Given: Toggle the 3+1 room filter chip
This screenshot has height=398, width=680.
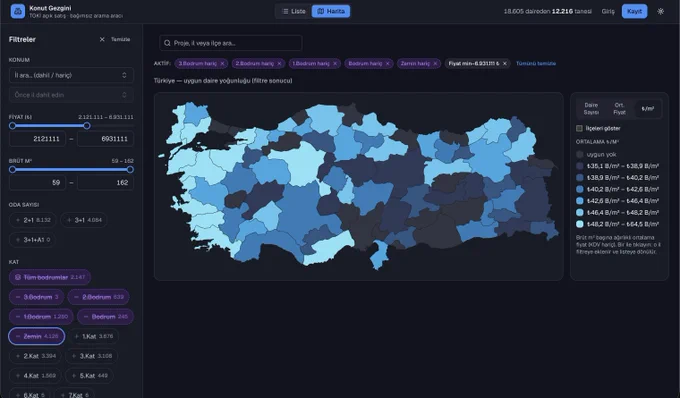Looking at the screenshot, I should [x=84, y=220].
